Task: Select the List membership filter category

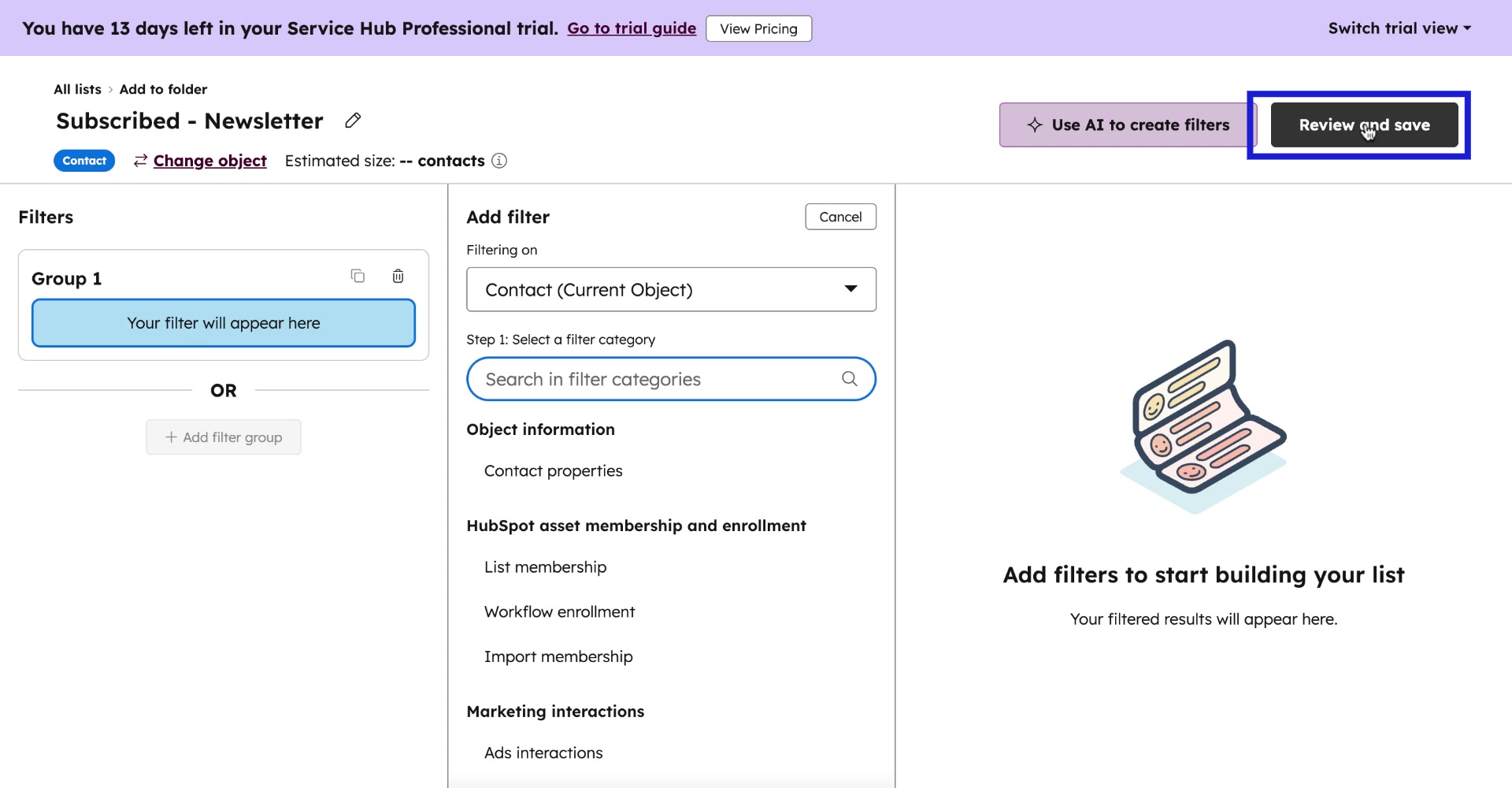Action: pyautogui.click(x=545, y=567)
